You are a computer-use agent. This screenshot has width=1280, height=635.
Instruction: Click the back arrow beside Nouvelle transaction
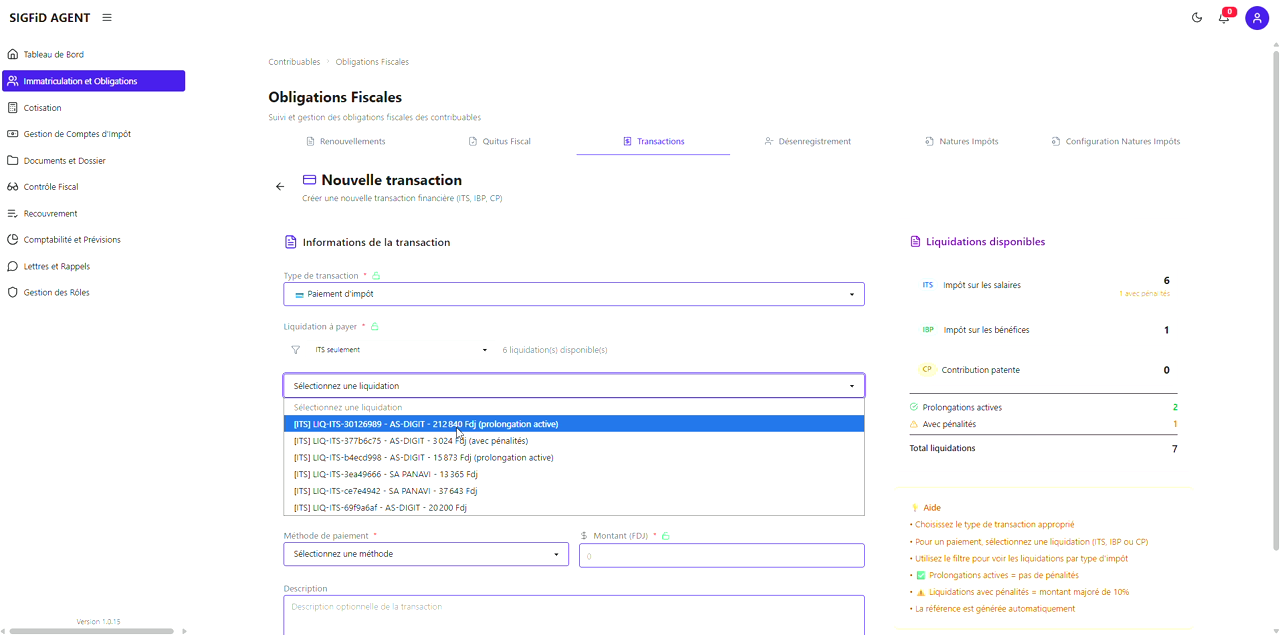tap(280, 187)
